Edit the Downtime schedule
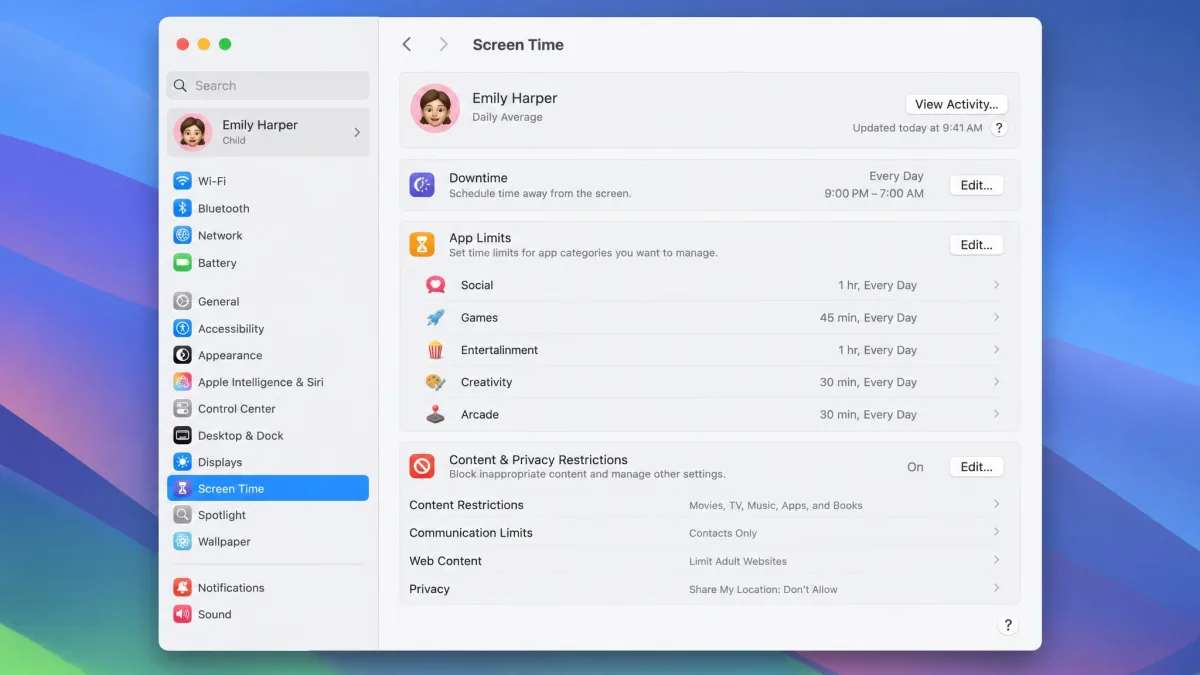This screenshot has height=675, width=1200. tap(976, 185)
